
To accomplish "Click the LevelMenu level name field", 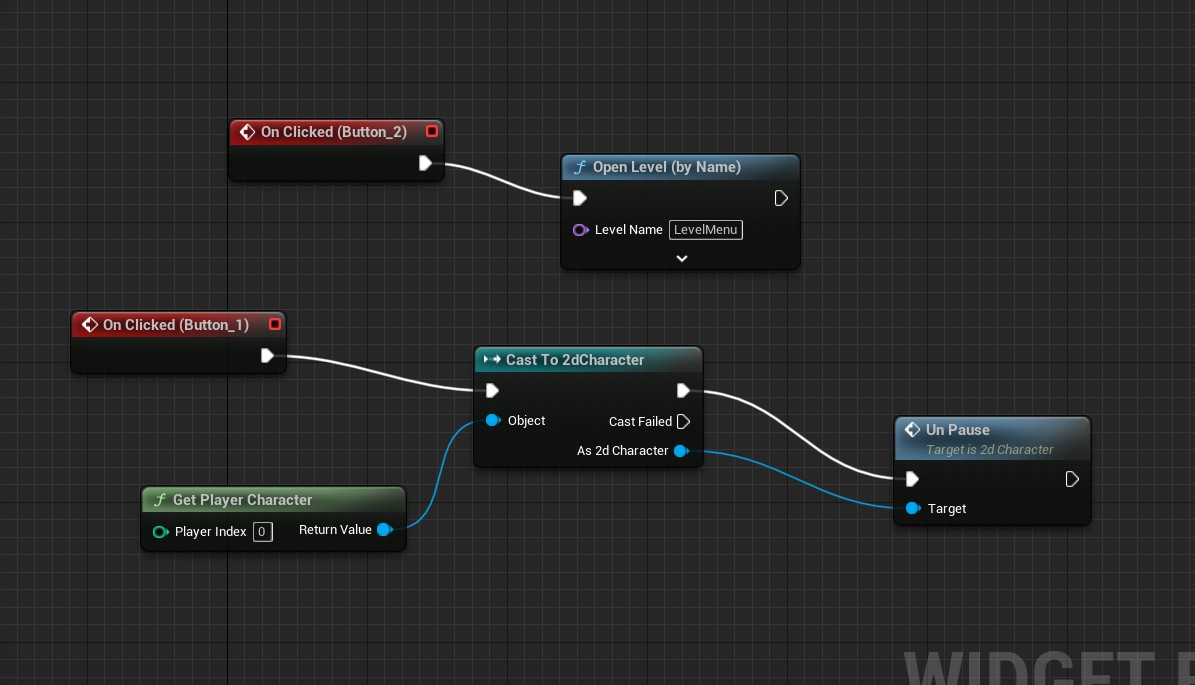I will 705,230.
